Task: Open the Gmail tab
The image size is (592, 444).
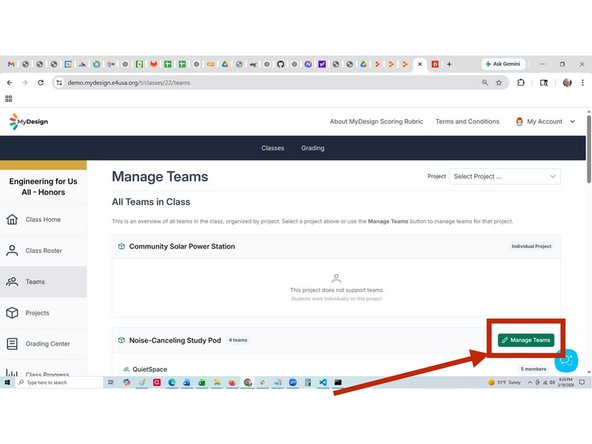Action: pos(11,64)
